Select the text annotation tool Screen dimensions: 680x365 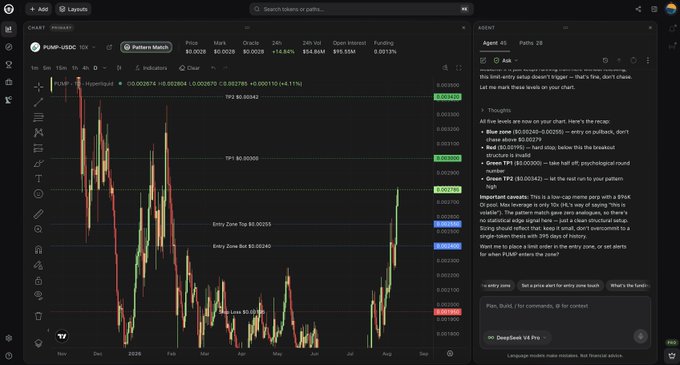point(39,179)
